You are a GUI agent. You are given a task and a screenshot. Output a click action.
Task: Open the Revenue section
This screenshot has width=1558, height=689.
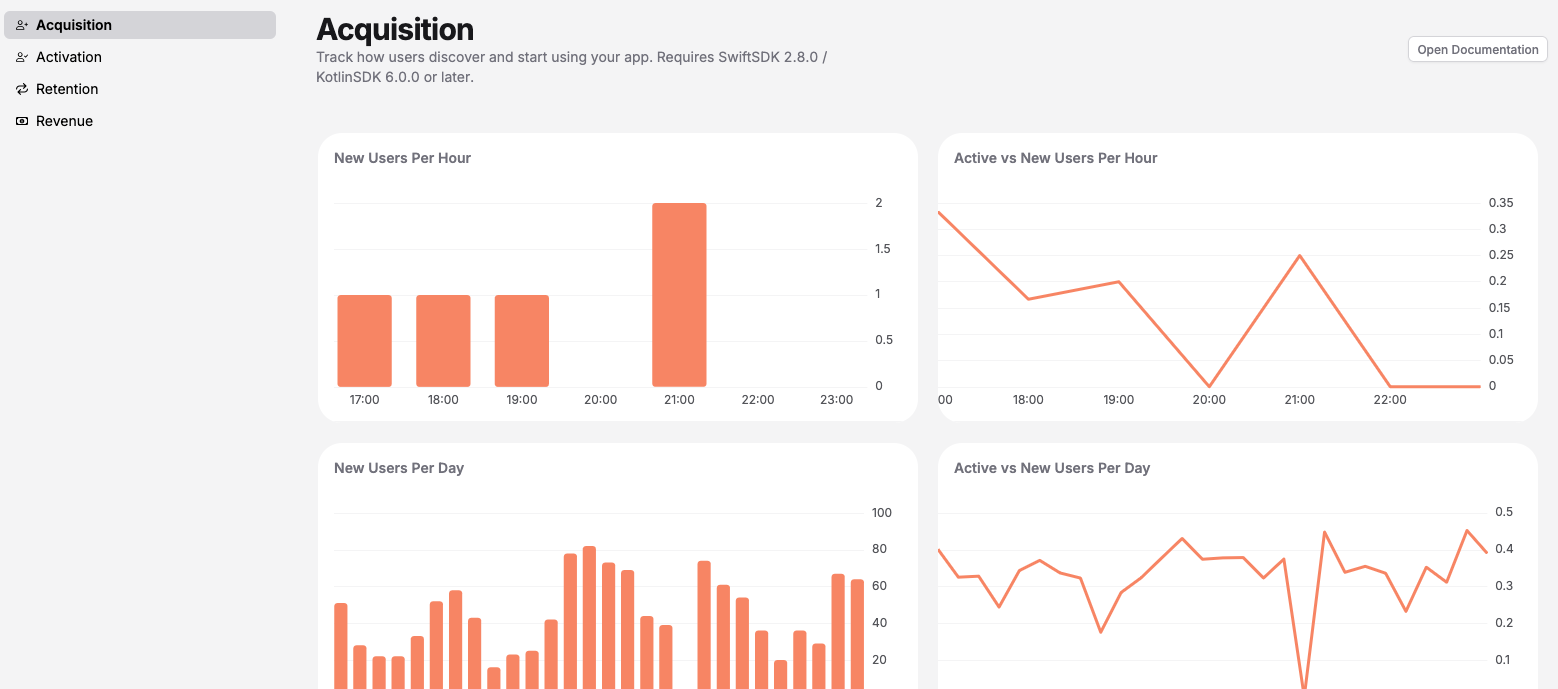coord(64,121)
